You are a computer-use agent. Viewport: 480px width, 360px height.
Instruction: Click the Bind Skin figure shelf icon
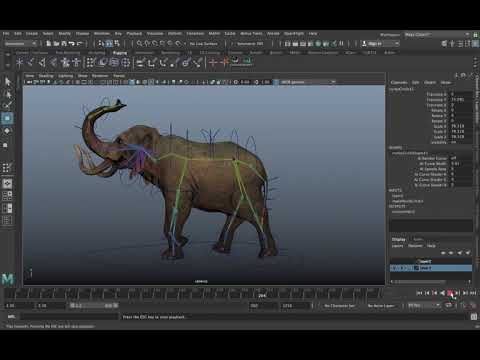65,62
